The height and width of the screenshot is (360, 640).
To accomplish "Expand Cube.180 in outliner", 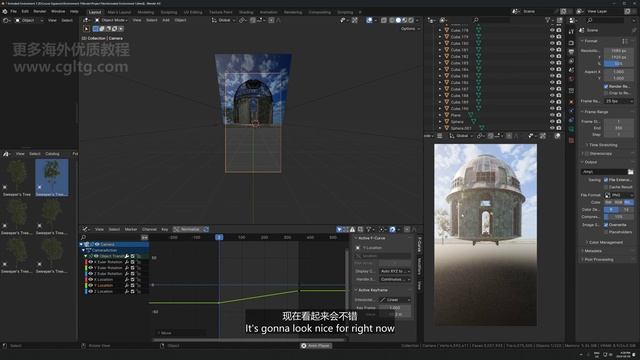I will click(x=440, y=43).
